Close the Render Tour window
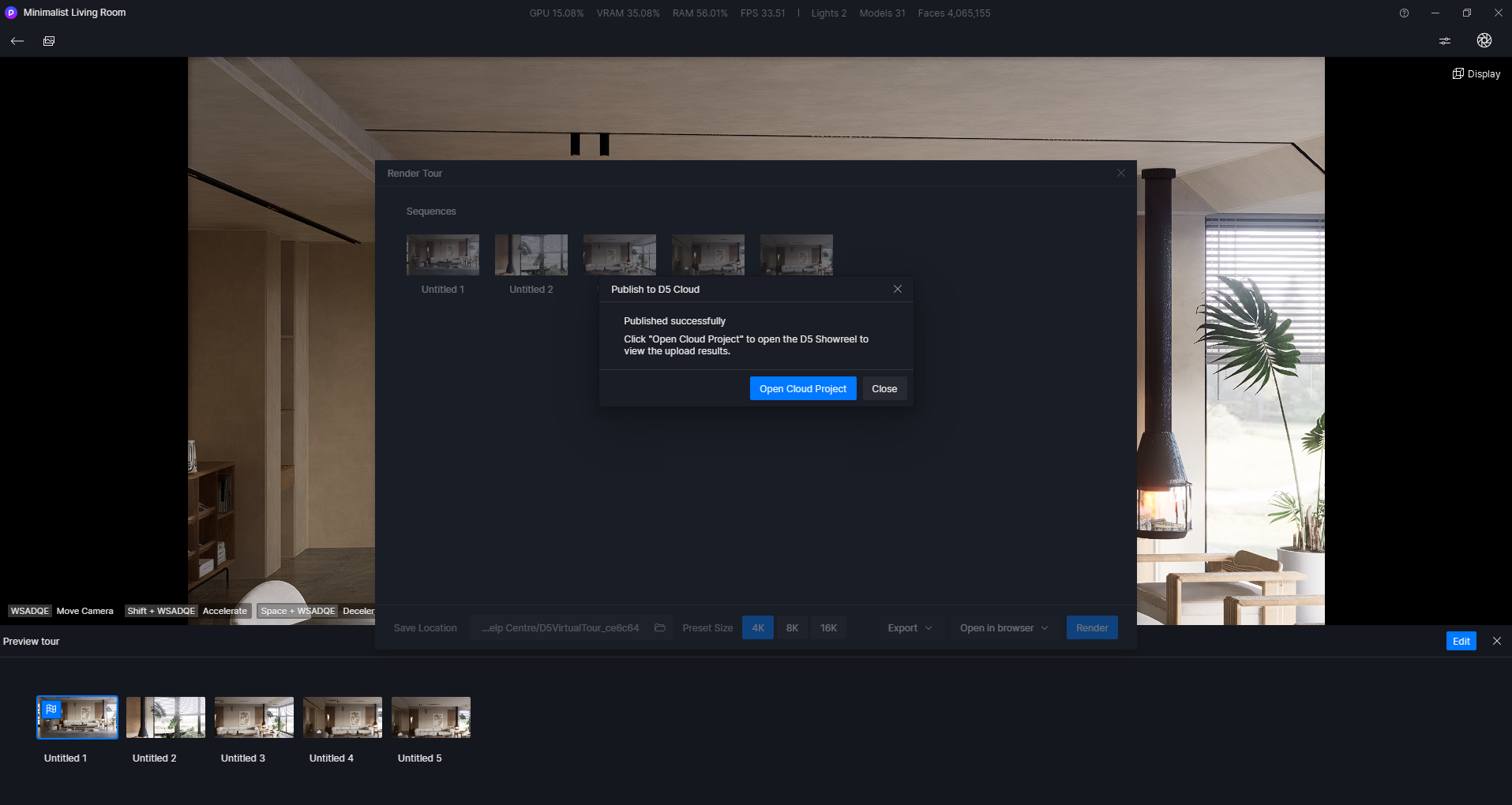This screenshot has width=1512, height=805. tap(1121, 173)
